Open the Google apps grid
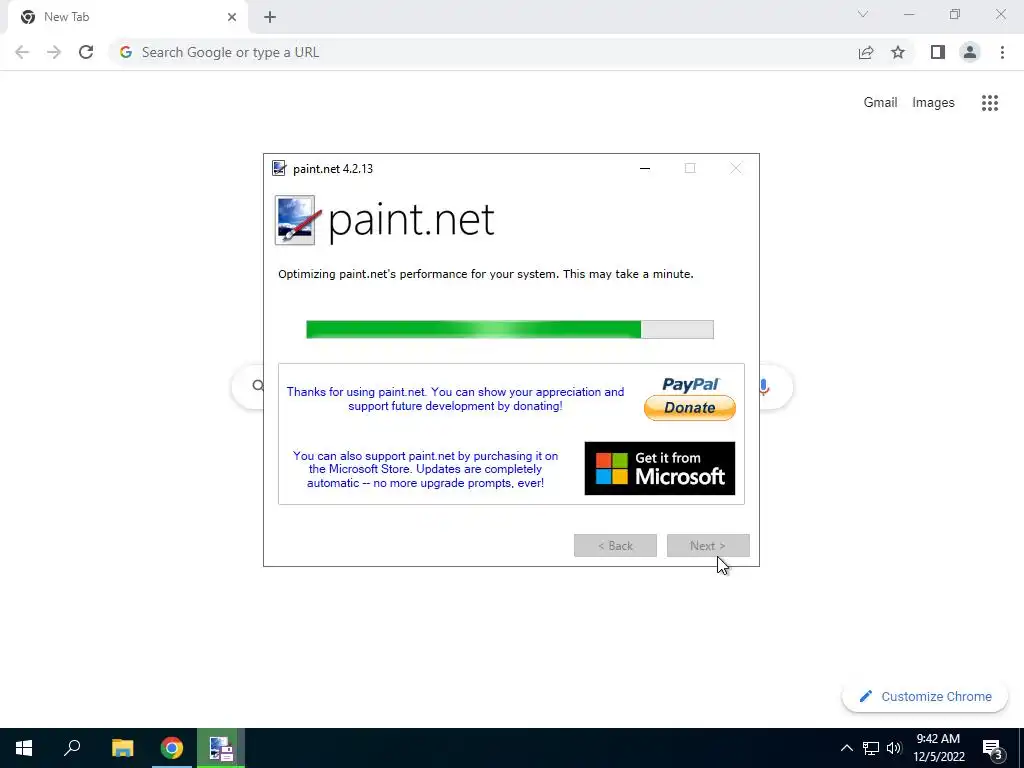The height and width of the screenshot is (768, 1024). click(x=990, y=103)
